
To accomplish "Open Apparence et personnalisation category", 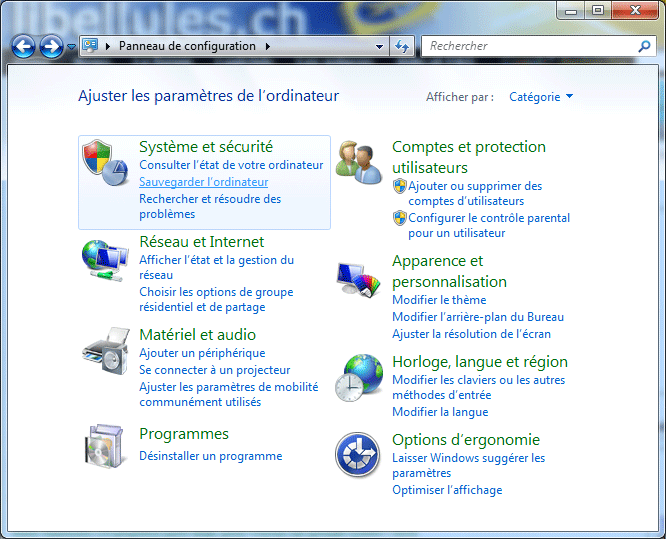I will (449, 271).
